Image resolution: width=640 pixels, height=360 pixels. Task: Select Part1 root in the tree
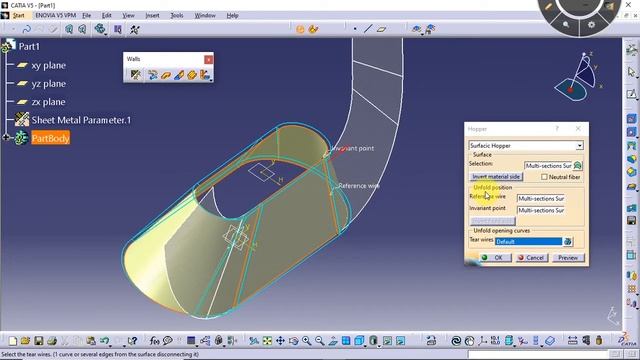coord(29,47)
